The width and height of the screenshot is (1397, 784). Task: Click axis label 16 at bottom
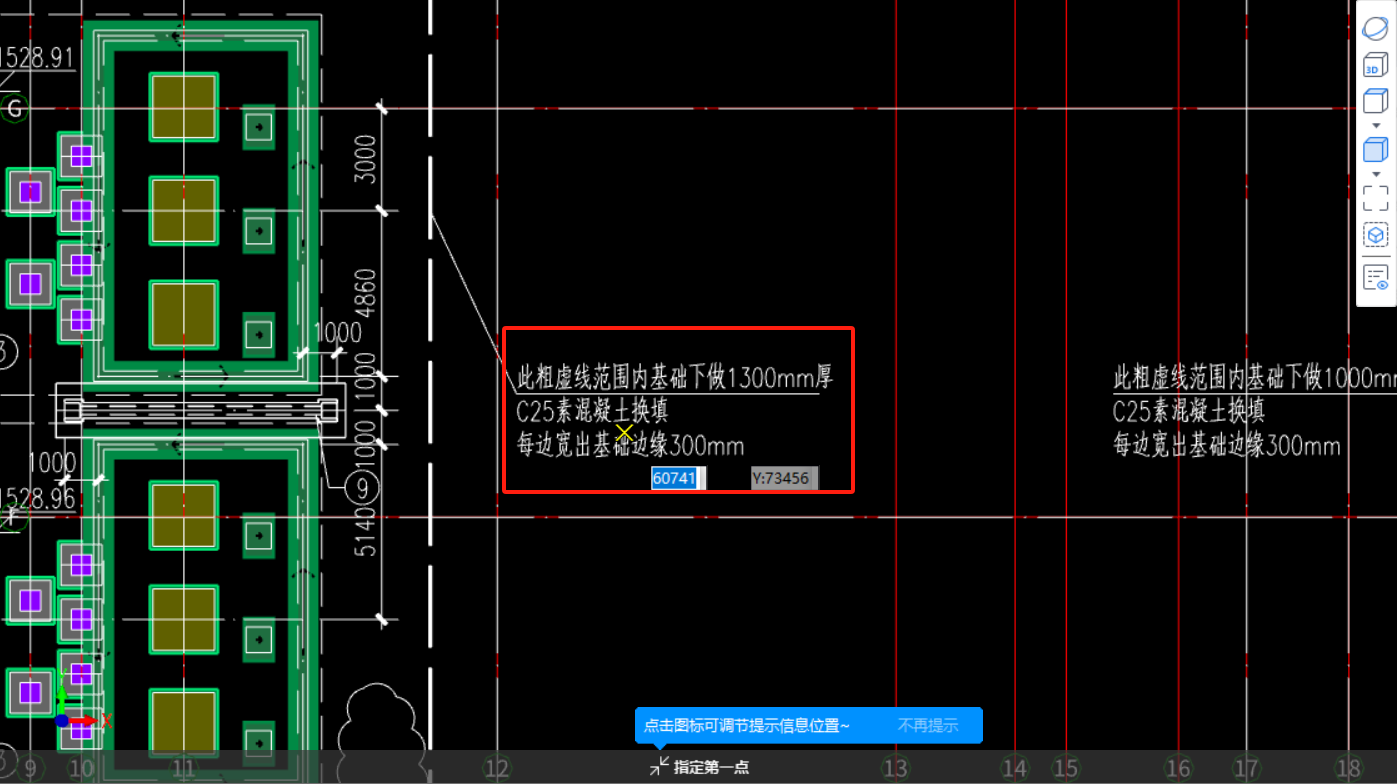click(1179, 768)
